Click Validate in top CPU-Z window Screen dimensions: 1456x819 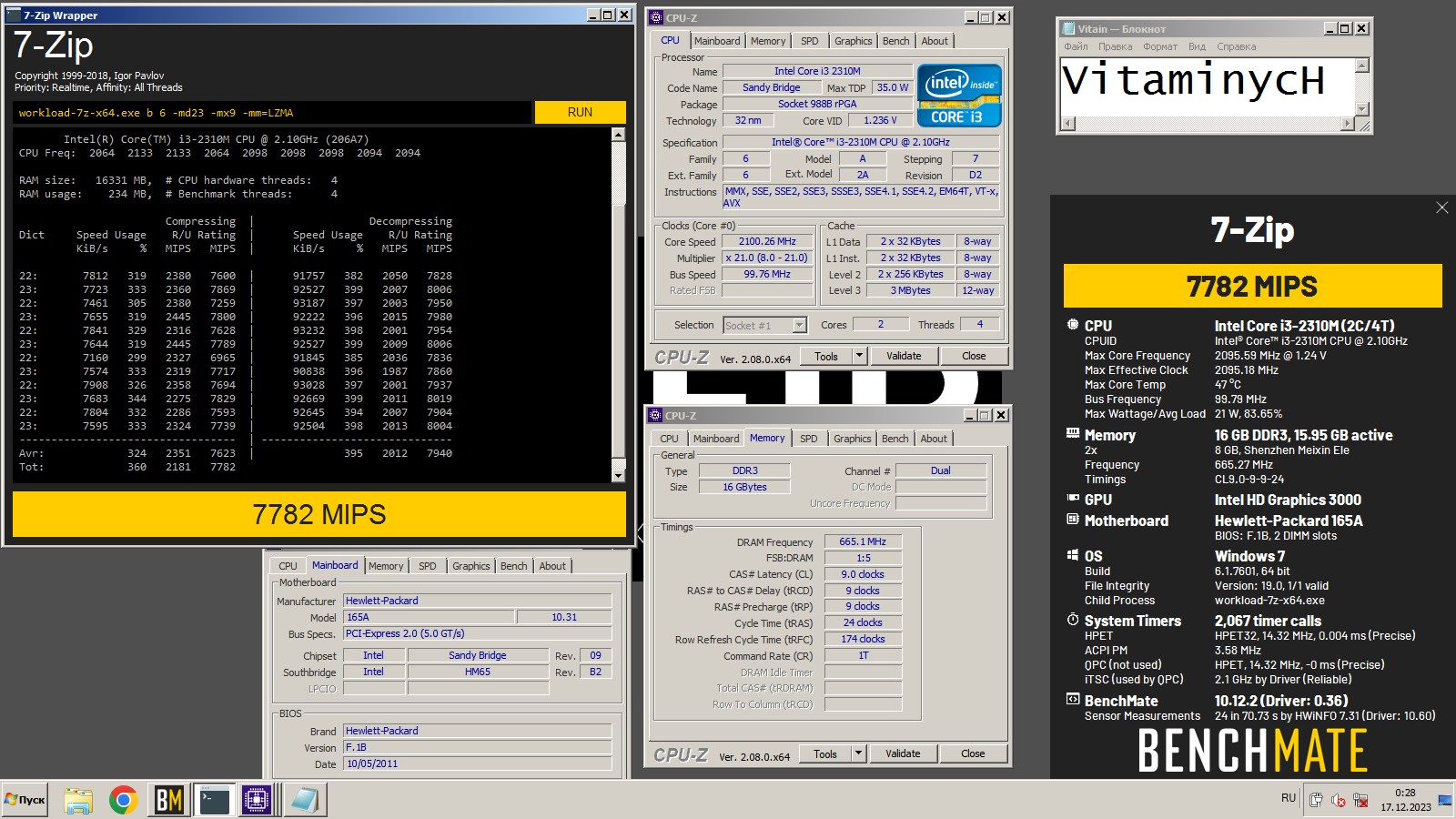click(904, 356)
